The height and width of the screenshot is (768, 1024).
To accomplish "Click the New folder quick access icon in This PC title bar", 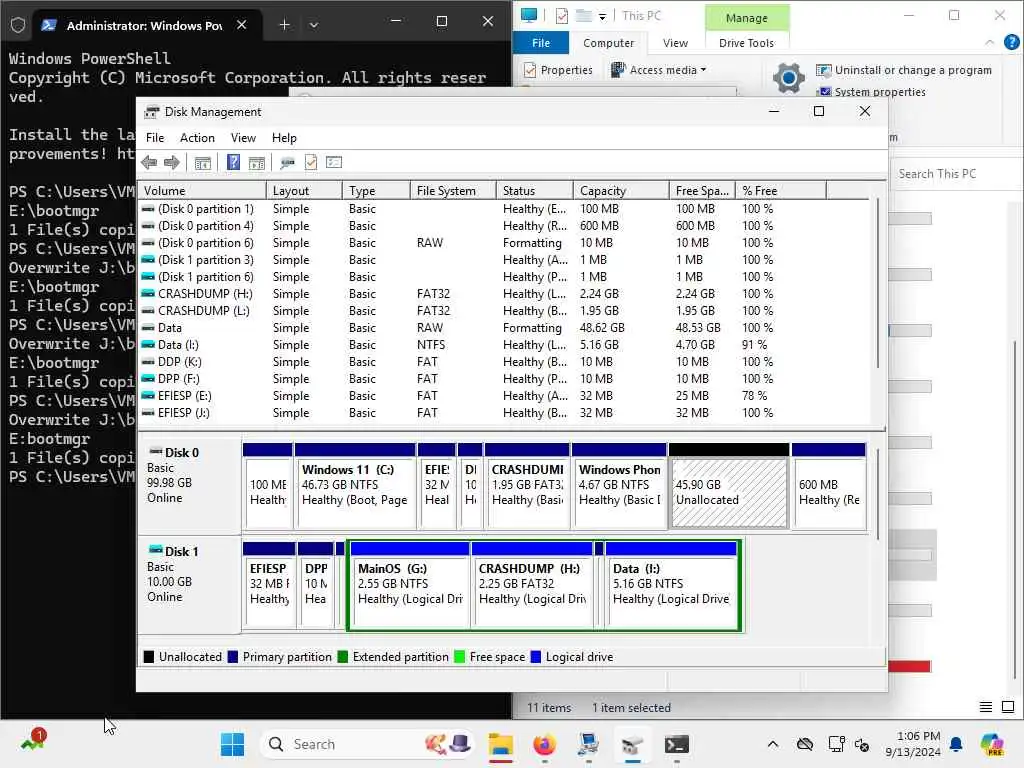I will [584, 16].
